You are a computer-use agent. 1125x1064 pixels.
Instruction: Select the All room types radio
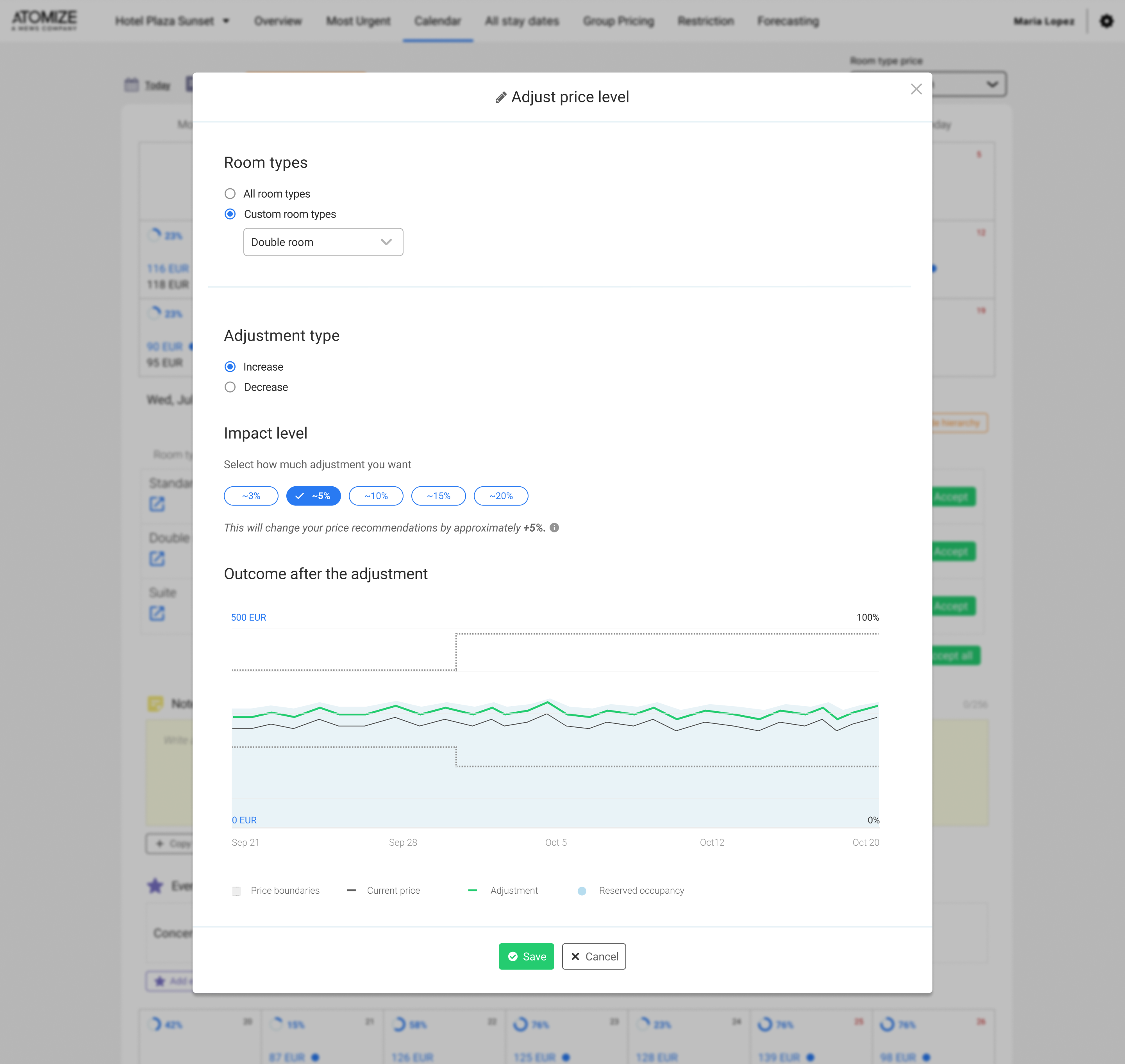[x=230, y=194]
